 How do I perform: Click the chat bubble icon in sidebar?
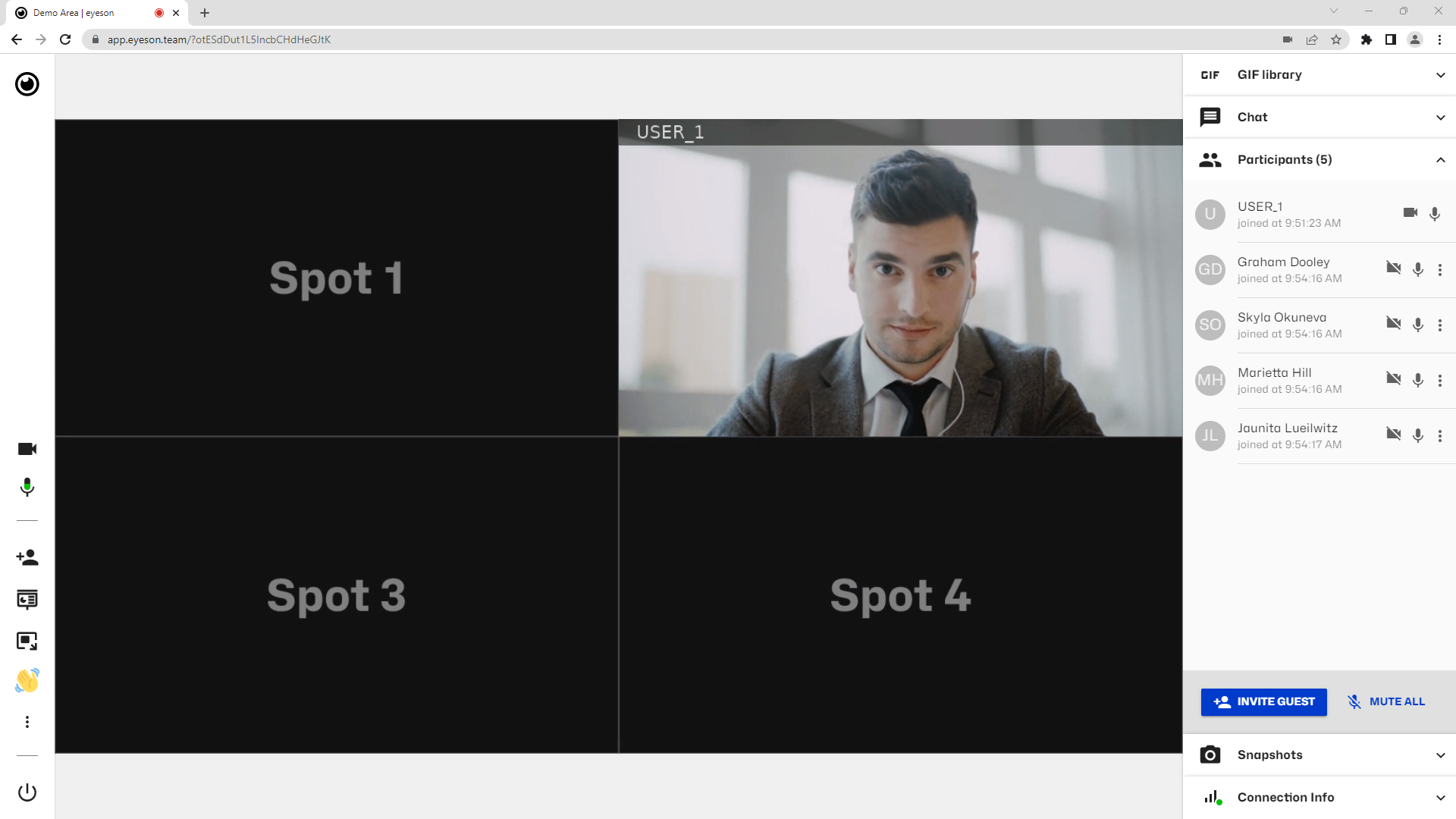pyautogui.click(x=1210, y=117)
